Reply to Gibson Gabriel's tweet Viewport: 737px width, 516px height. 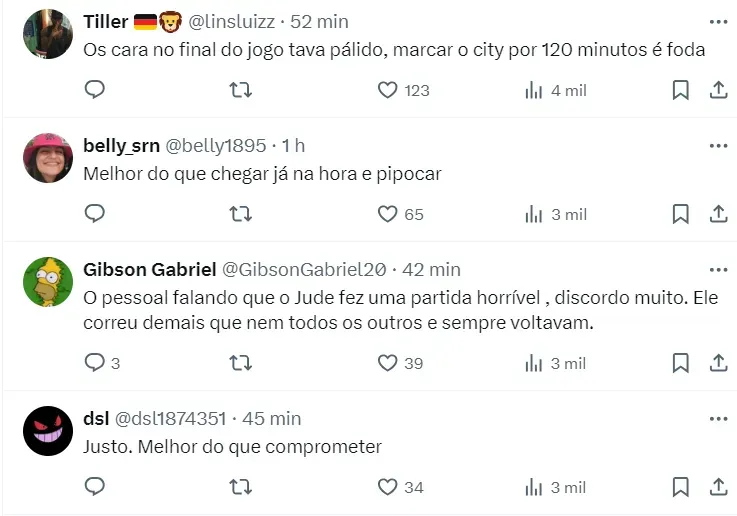point(95,363)
